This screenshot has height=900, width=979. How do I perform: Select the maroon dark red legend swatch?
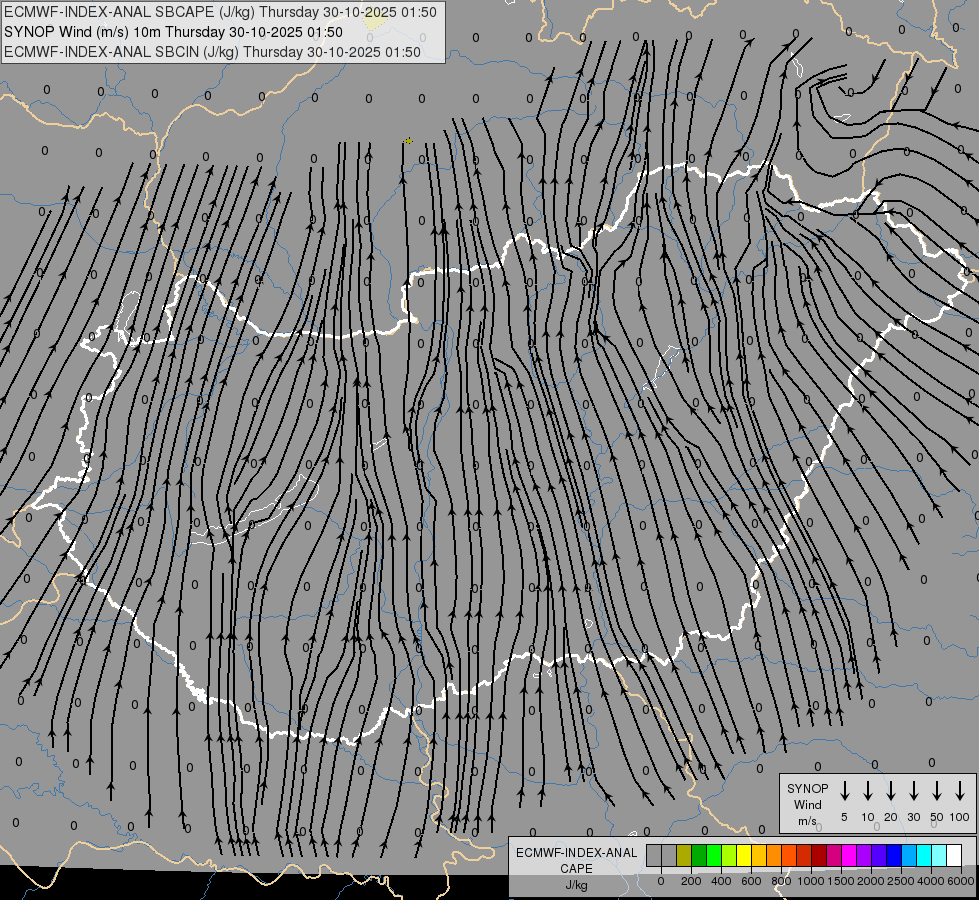tap(819, 855)
